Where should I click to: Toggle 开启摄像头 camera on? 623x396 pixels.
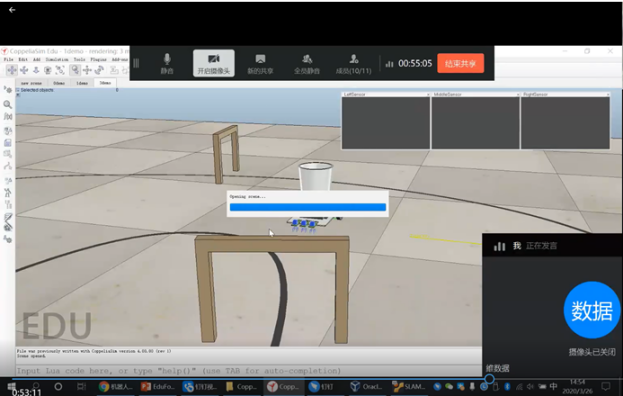point(214,63)
